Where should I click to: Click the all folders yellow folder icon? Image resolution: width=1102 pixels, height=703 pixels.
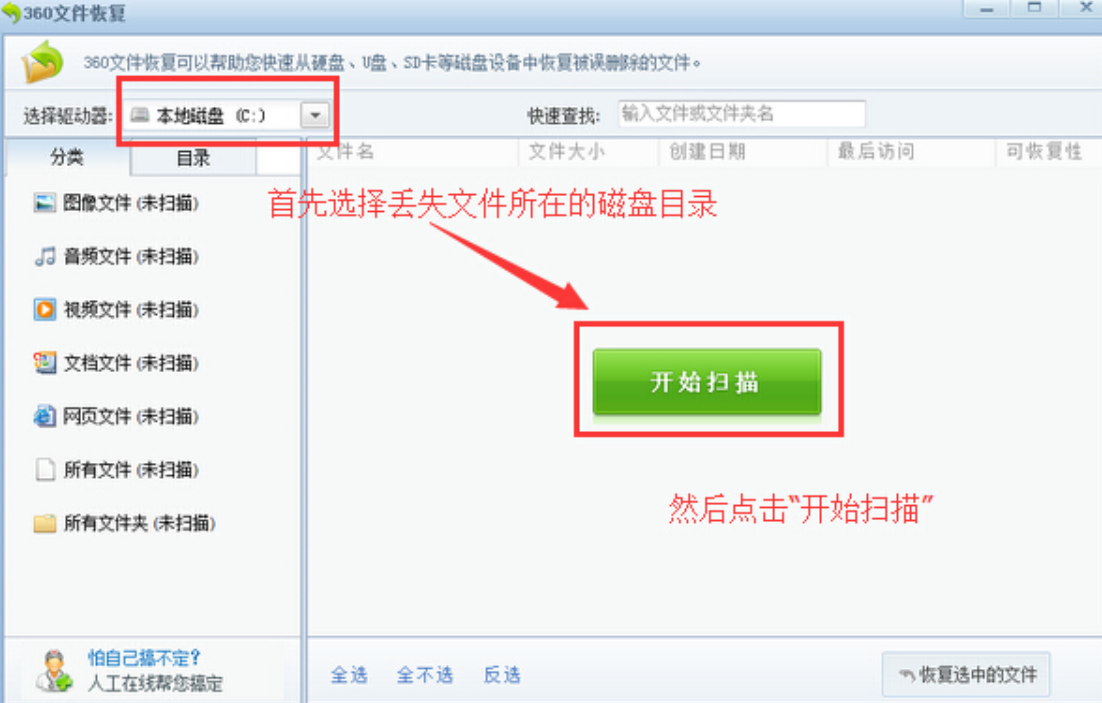coord(44,523)
